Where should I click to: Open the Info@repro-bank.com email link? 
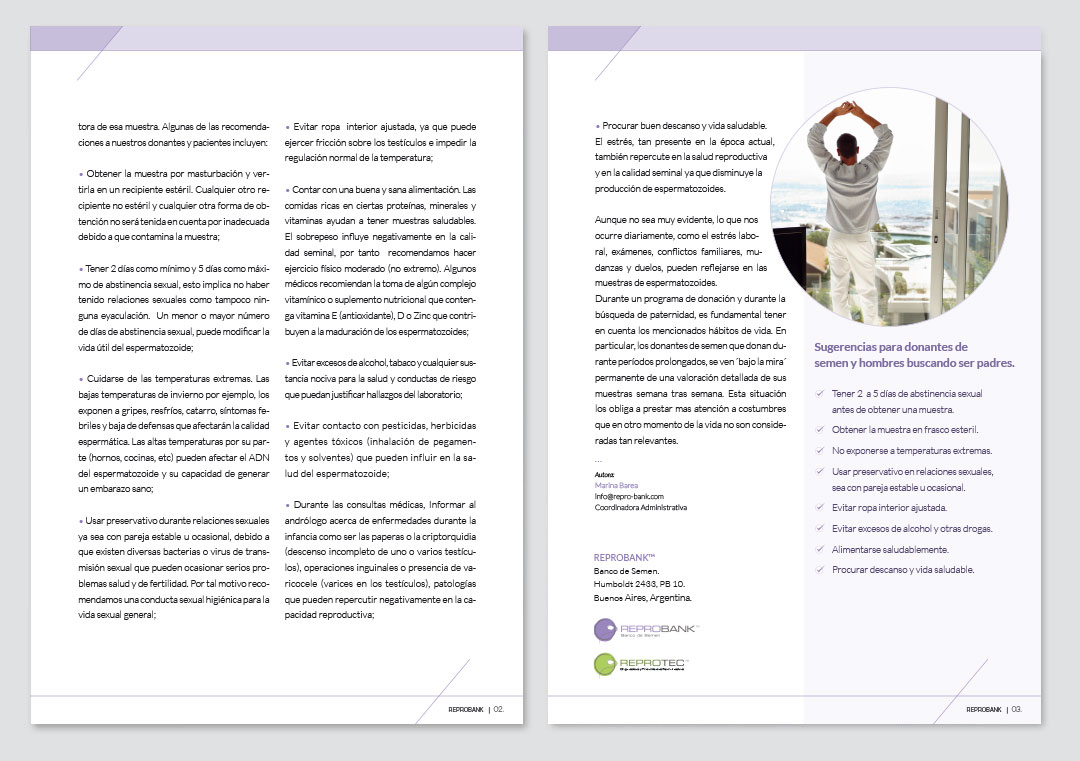(629, 496)
